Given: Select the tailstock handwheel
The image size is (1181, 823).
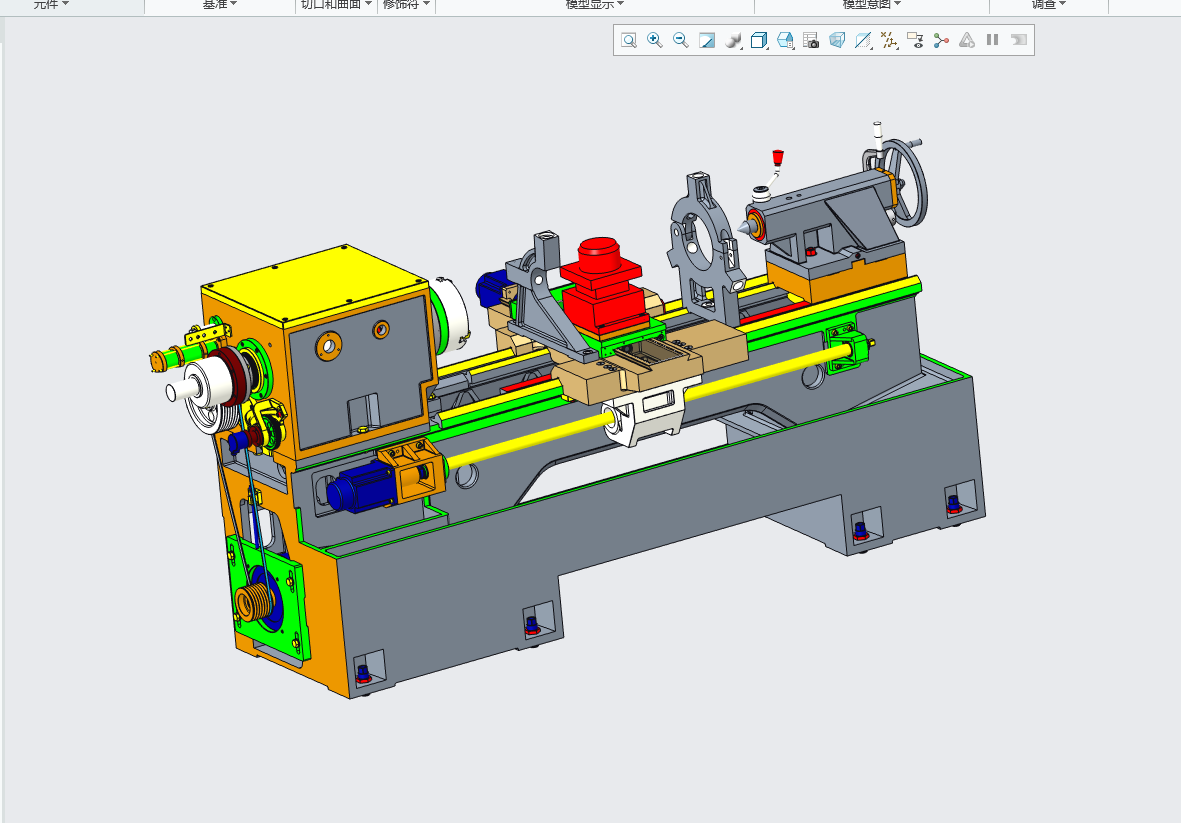Looking at the screenshot, I should pyautogui.click(x=906, y=182).
